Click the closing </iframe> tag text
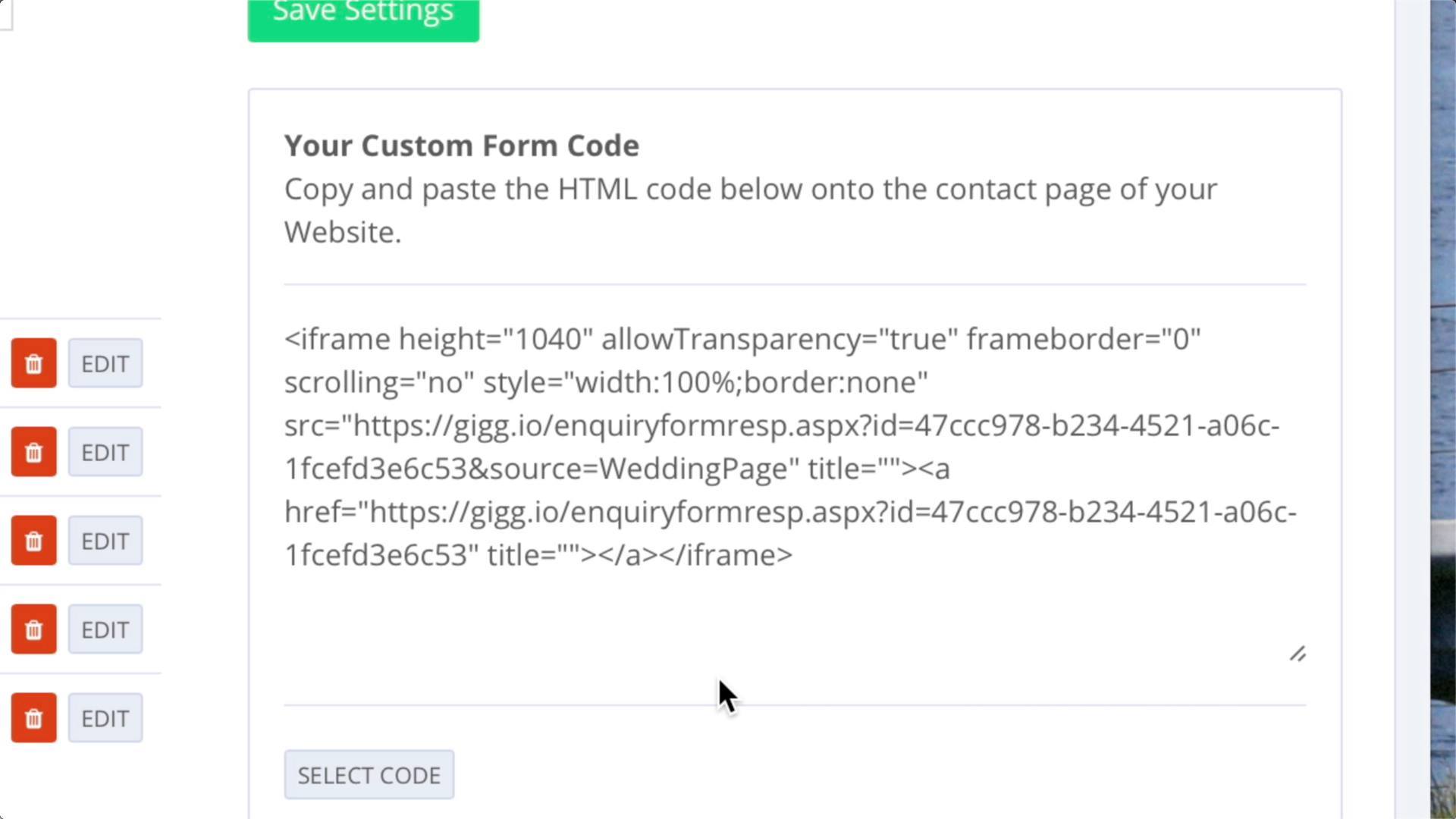Image resolution: width=1456 pixels, height=819 pixels. [726, 555]
